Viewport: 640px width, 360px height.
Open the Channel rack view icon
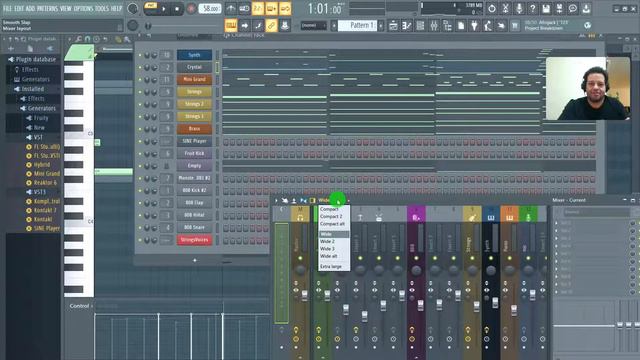(x=420, y=25)
